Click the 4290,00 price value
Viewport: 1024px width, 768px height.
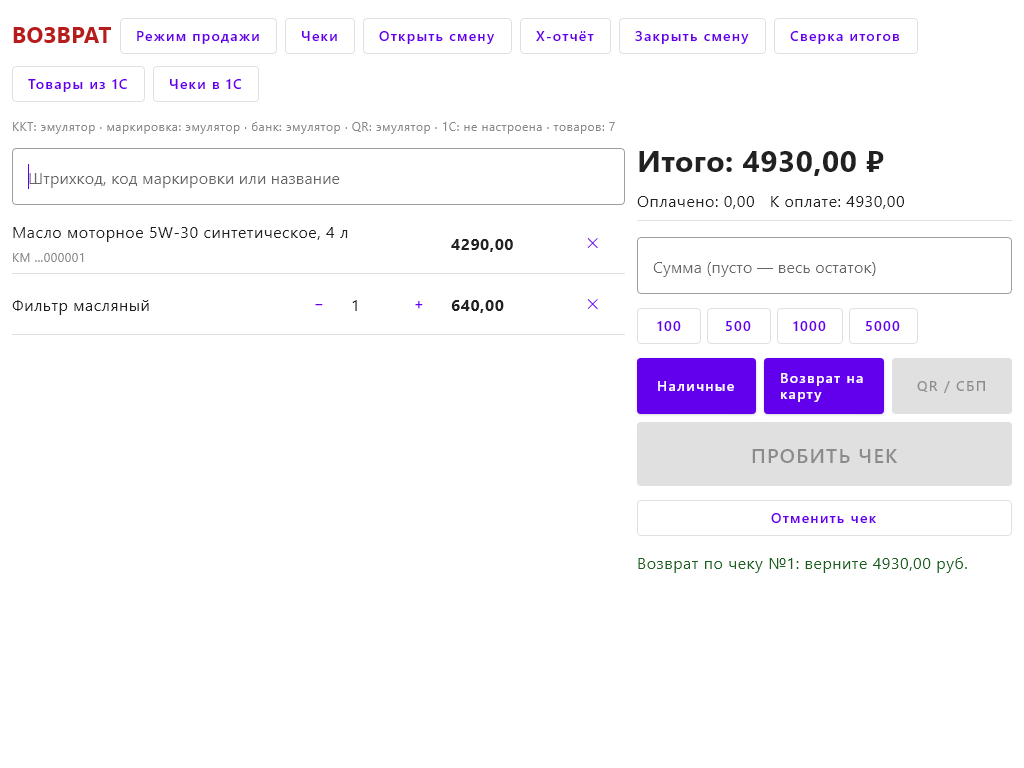tap(482, 245)
